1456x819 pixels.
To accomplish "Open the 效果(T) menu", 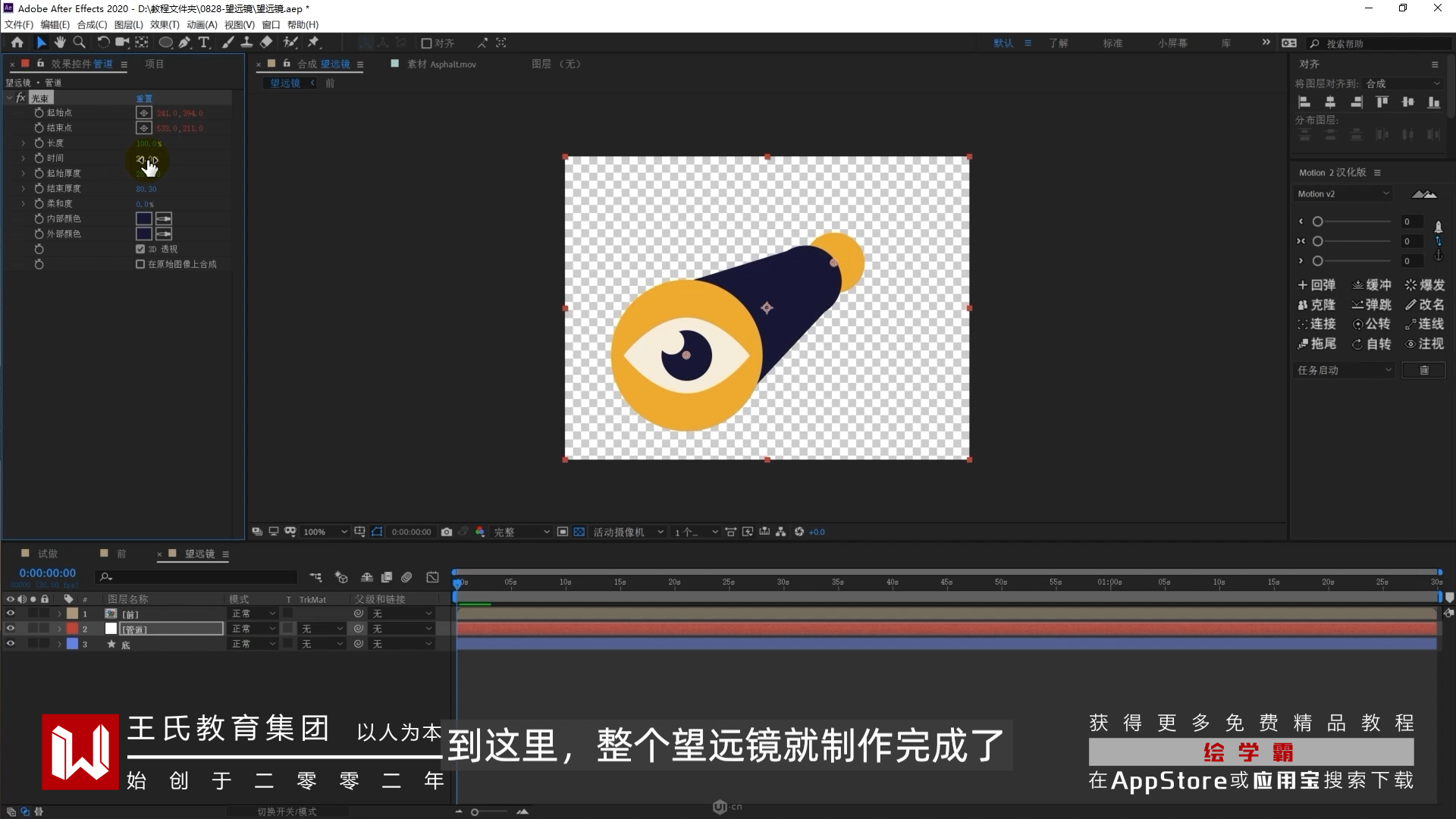I will tap(164, 24).
